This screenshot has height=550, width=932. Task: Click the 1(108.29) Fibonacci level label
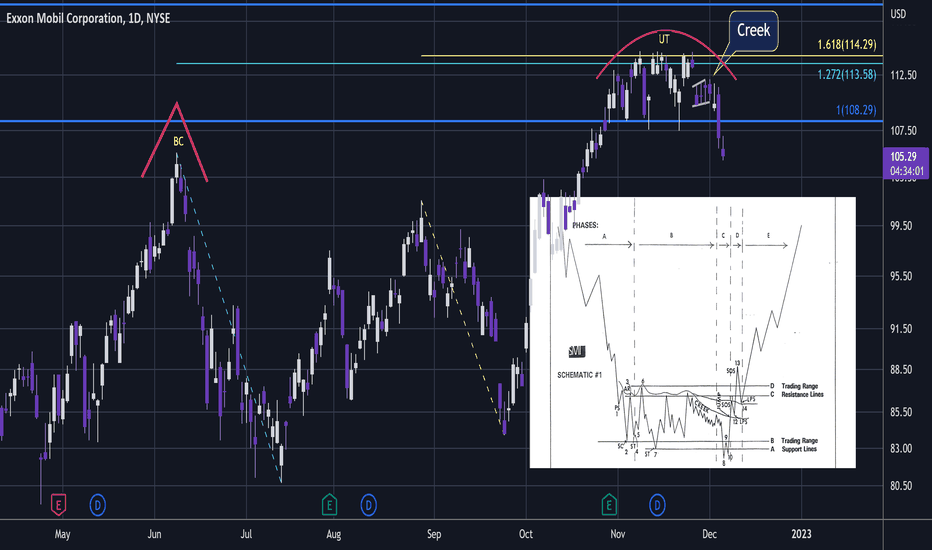click(x=856, y=109)
